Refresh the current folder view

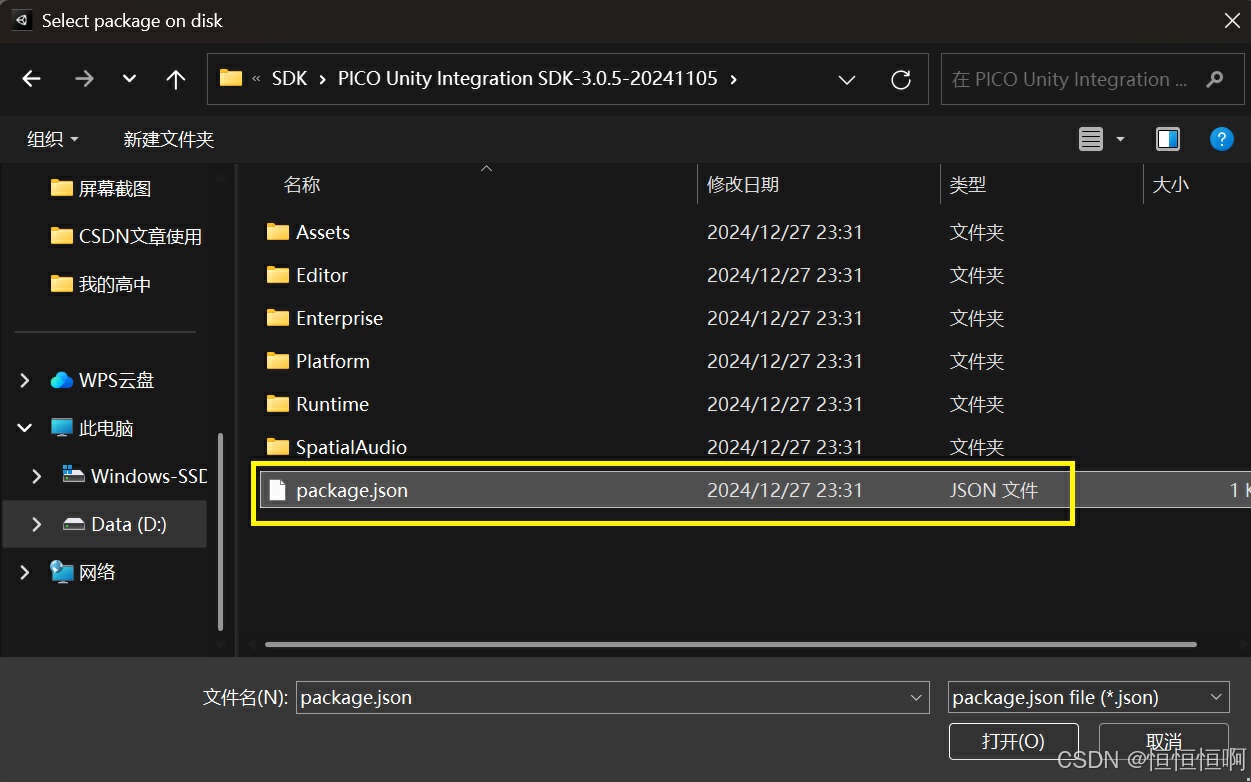(x=901, y=79)
